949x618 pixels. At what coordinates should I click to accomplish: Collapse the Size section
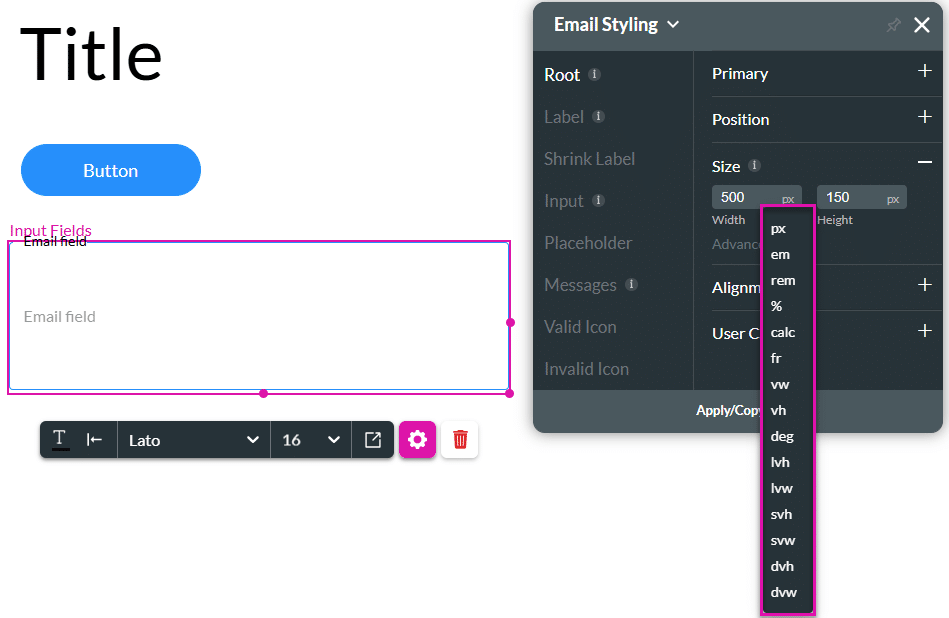click(x=924, y=163)
